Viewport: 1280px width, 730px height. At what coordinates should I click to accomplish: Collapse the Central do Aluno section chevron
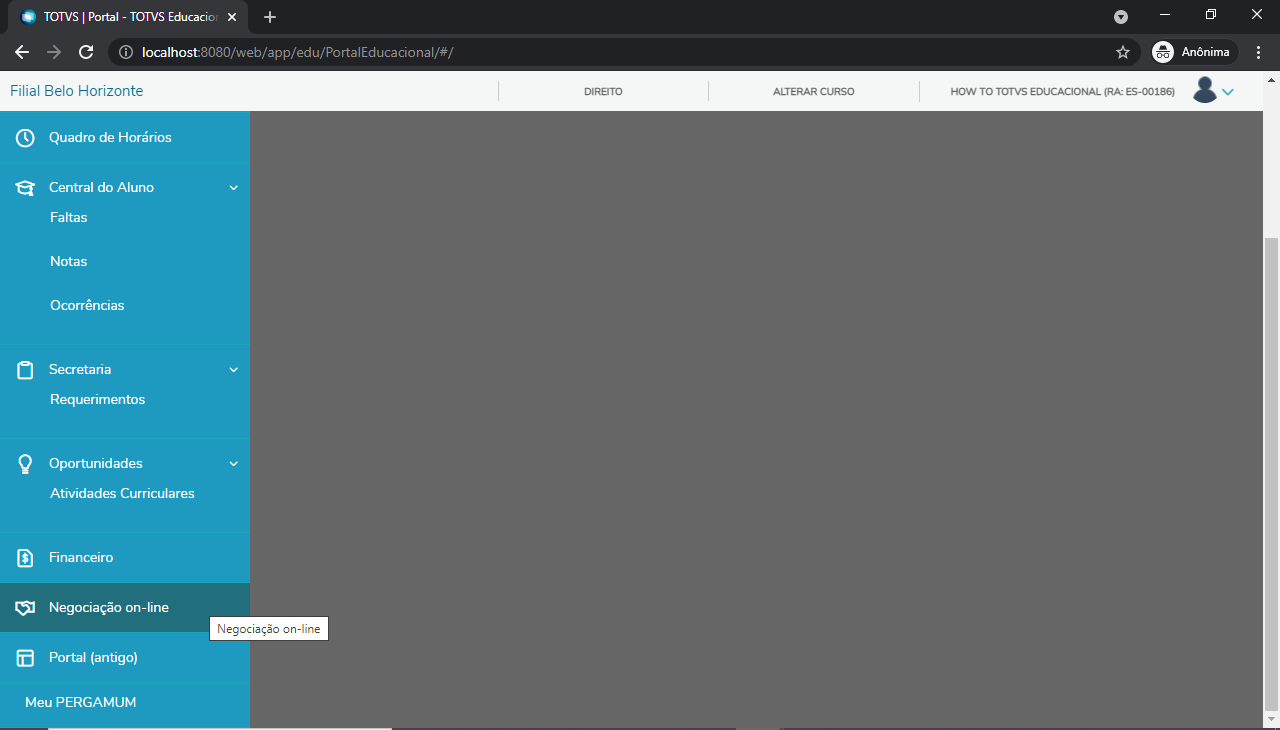click(234, 188)
